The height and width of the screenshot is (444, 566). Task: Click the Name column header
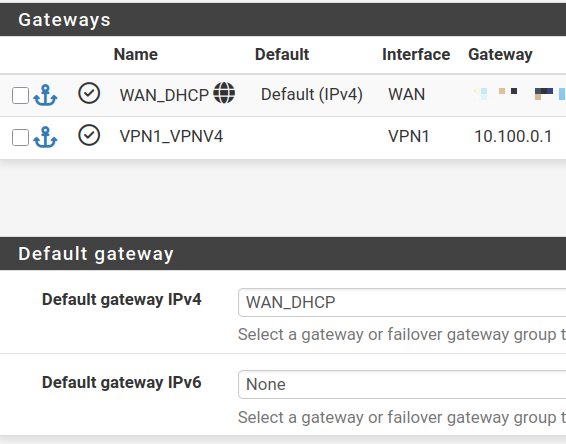(x=136, y=55)
